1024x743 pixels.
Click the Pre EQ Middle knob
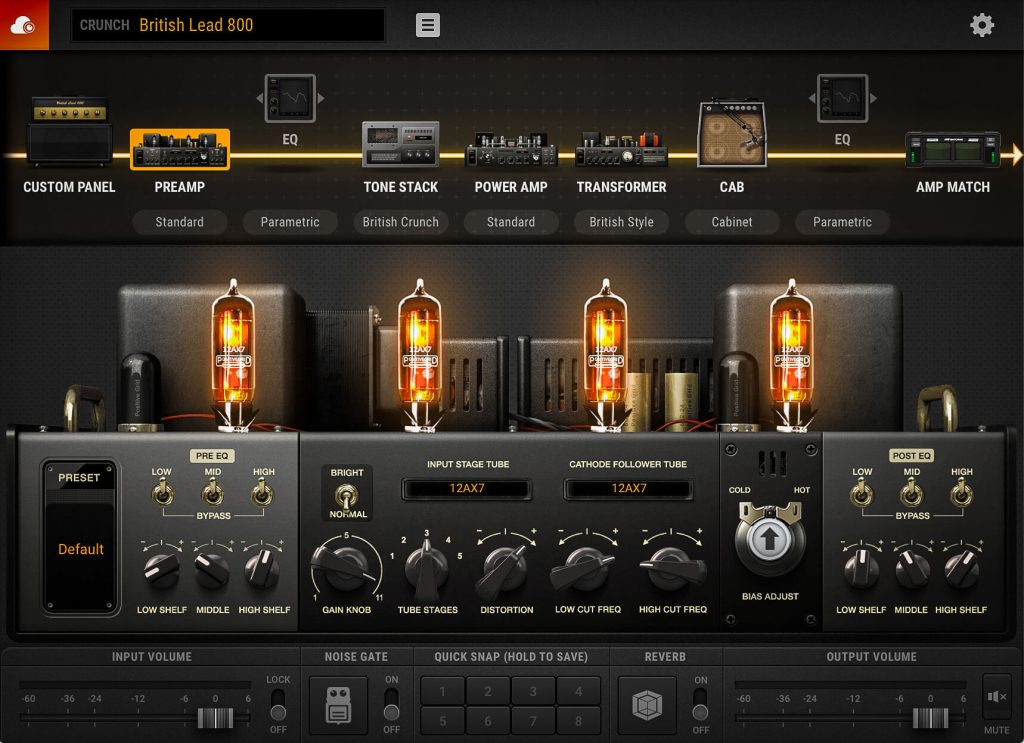coord(212,569)
